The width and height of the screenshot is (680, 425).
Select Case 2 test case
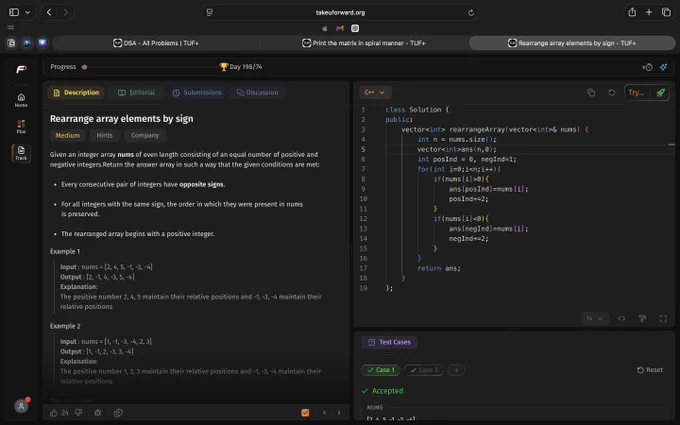pos(424,370)
